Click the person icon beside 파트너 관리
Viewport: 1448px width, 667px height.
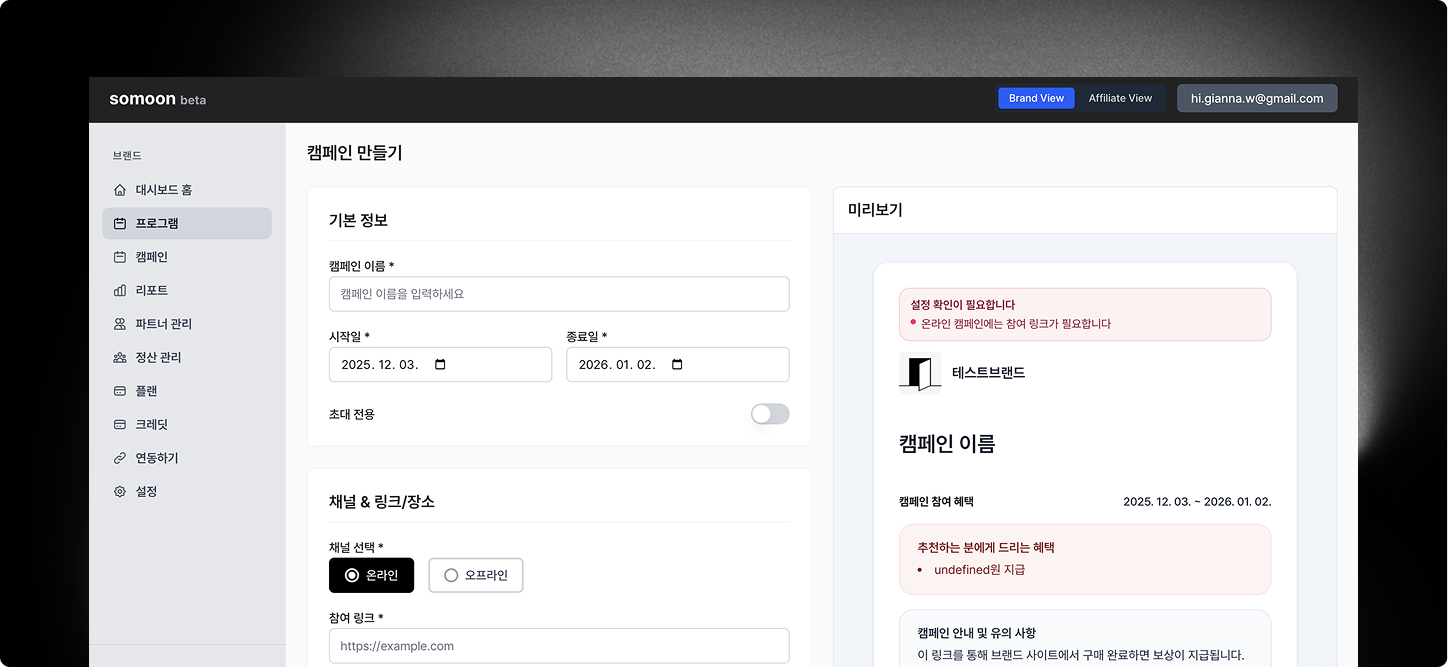pos(120,324)
